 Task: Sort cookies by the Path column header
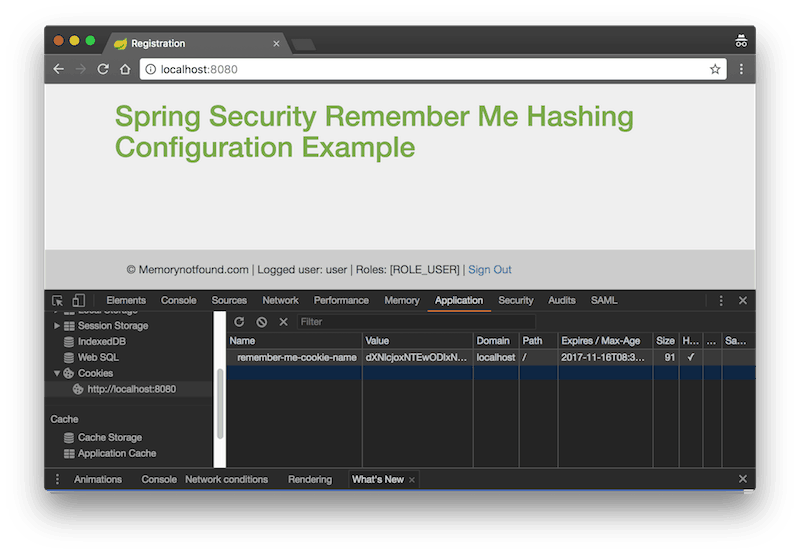[x=538, y=341]
